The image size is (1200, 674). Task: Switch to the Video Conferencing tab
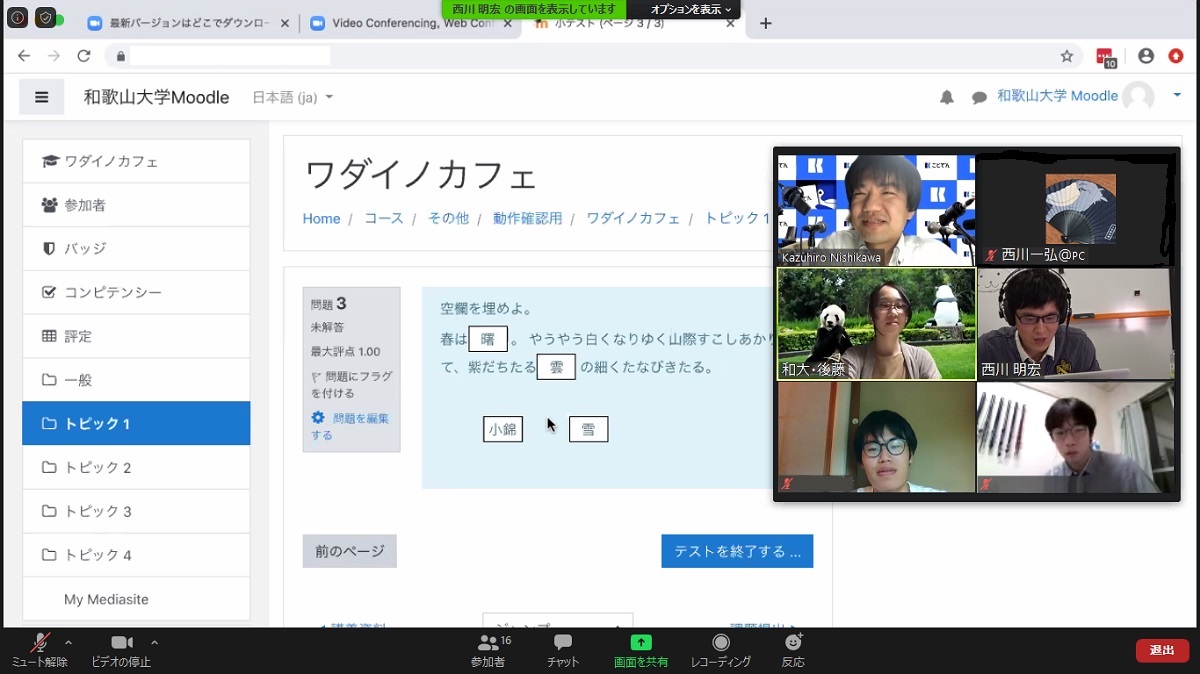click(411, 23)
